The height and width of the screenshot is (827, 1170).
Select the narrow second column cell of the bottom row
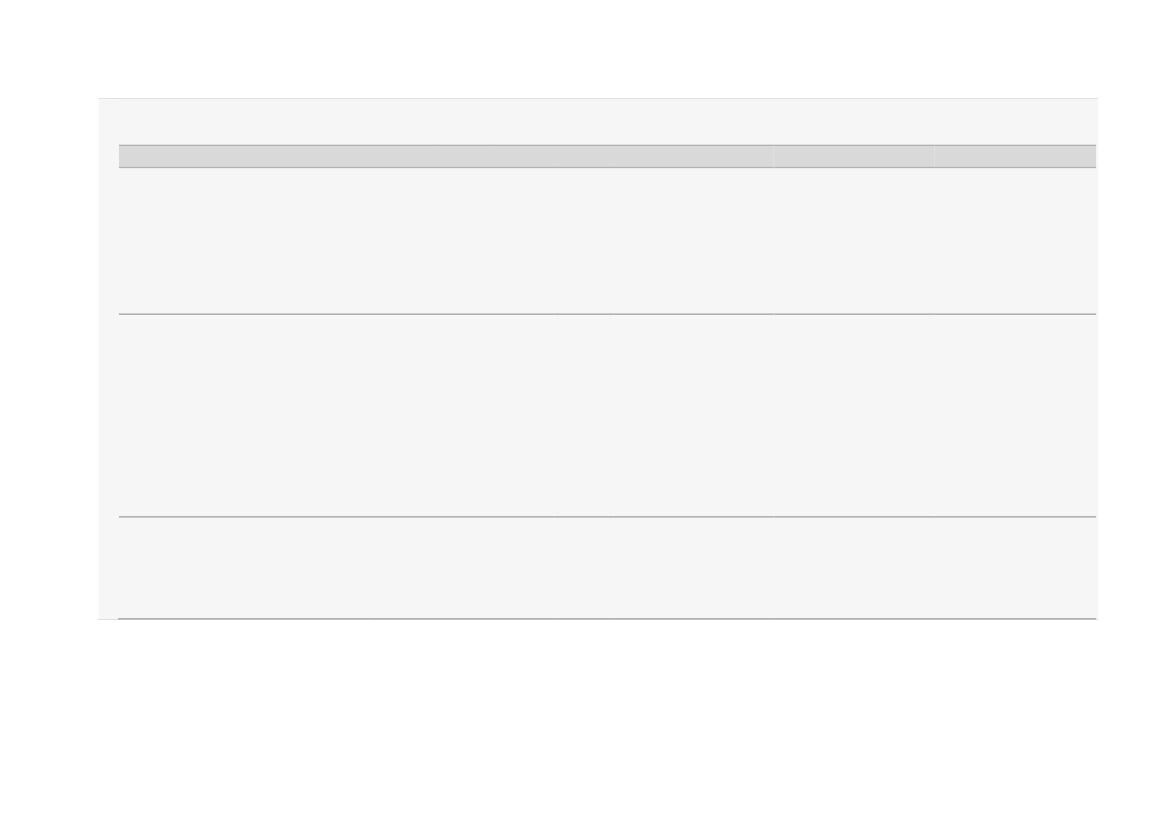tap(583, 568)
